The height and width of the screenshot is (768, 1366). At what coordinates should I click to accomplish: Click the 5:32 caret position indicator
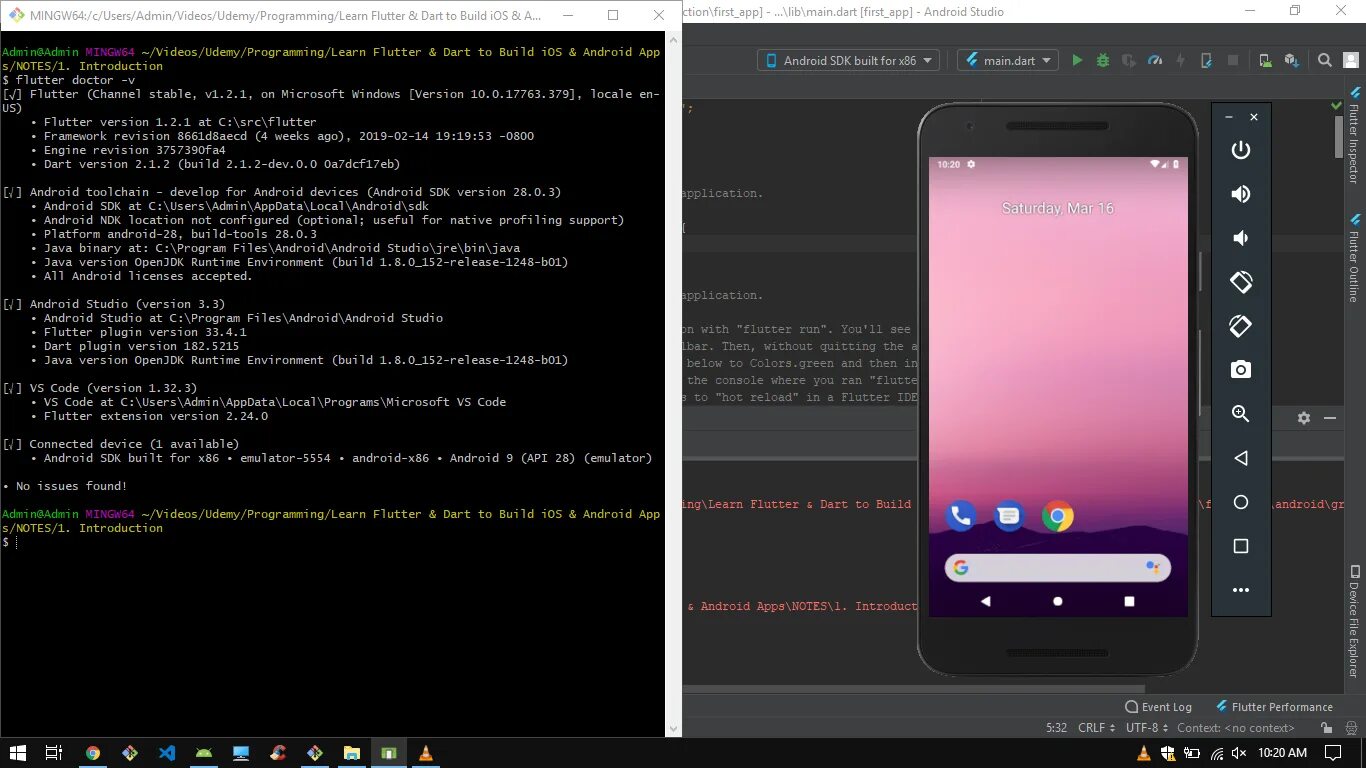(x=1056, y=728)
